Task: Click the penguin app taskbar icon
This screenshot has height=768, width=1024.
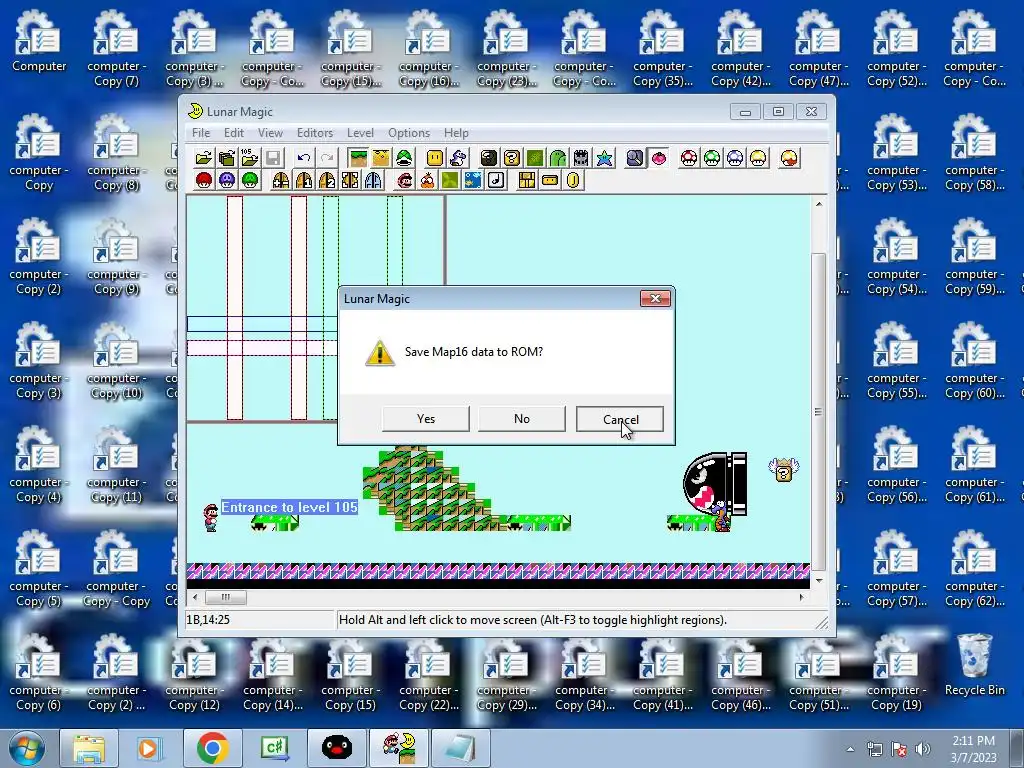Action: click(337, 748)
